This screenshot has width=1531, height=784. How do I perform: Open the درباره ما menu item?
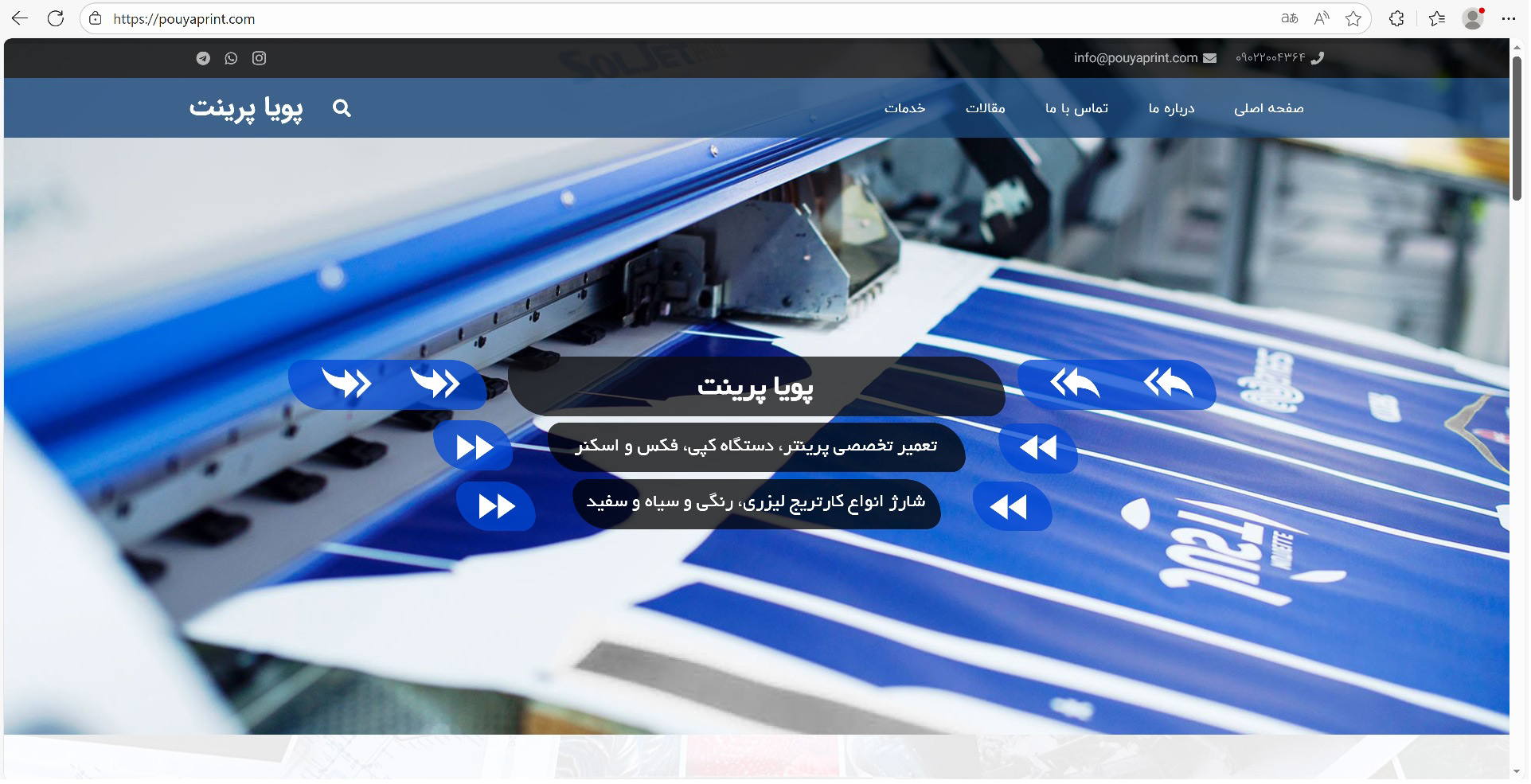(x=1171, y=108)
